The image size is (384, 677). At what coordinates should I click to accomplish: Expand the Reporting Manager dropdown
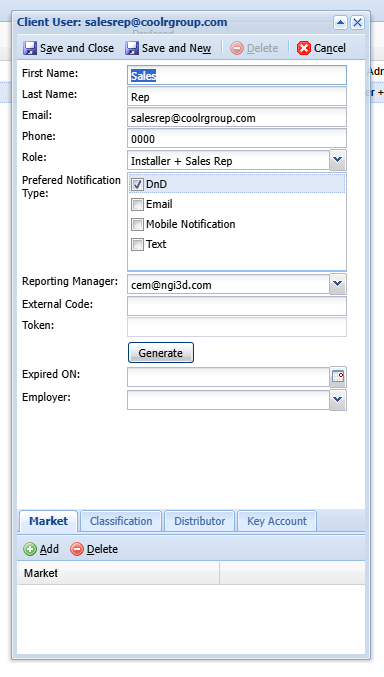pyautogui.click(x=338, y=285)
